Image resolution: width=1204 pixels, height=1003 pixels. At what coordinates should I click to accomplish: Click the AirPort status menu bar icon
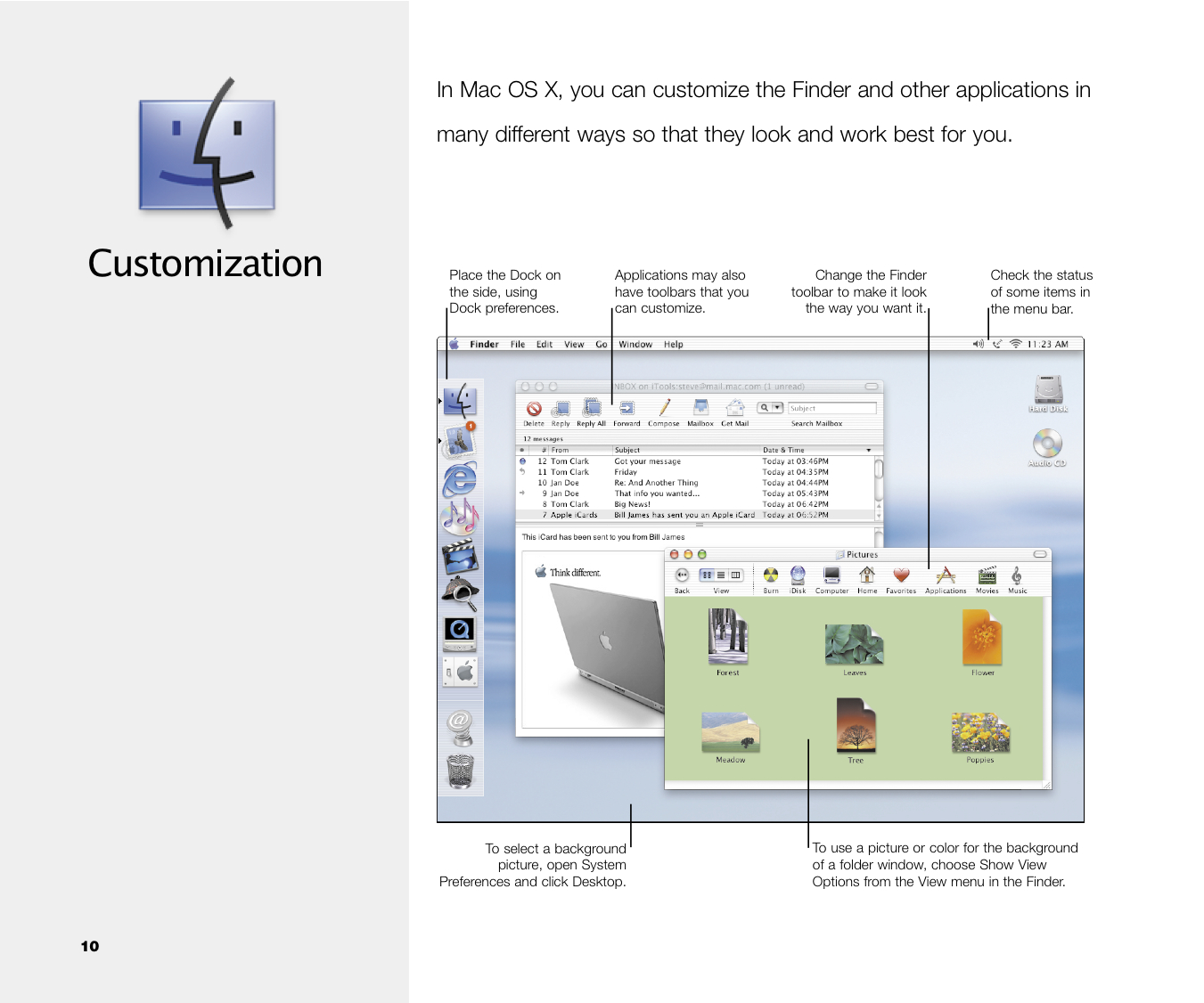click(1015, 344)
